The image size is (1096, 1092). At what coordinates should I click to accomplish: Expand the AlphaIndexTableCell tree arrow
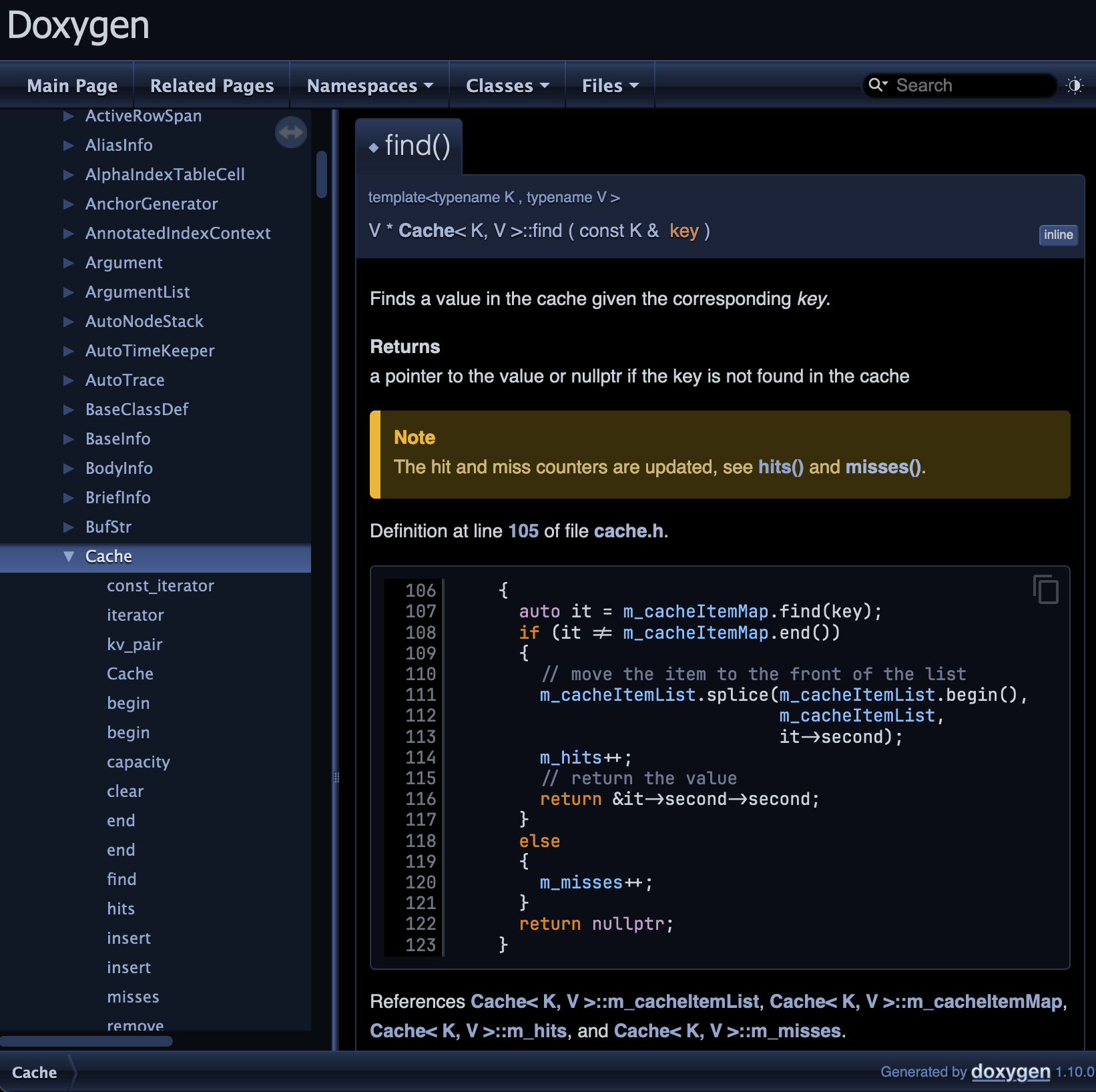pyautogui.click(x=68, y=175)
